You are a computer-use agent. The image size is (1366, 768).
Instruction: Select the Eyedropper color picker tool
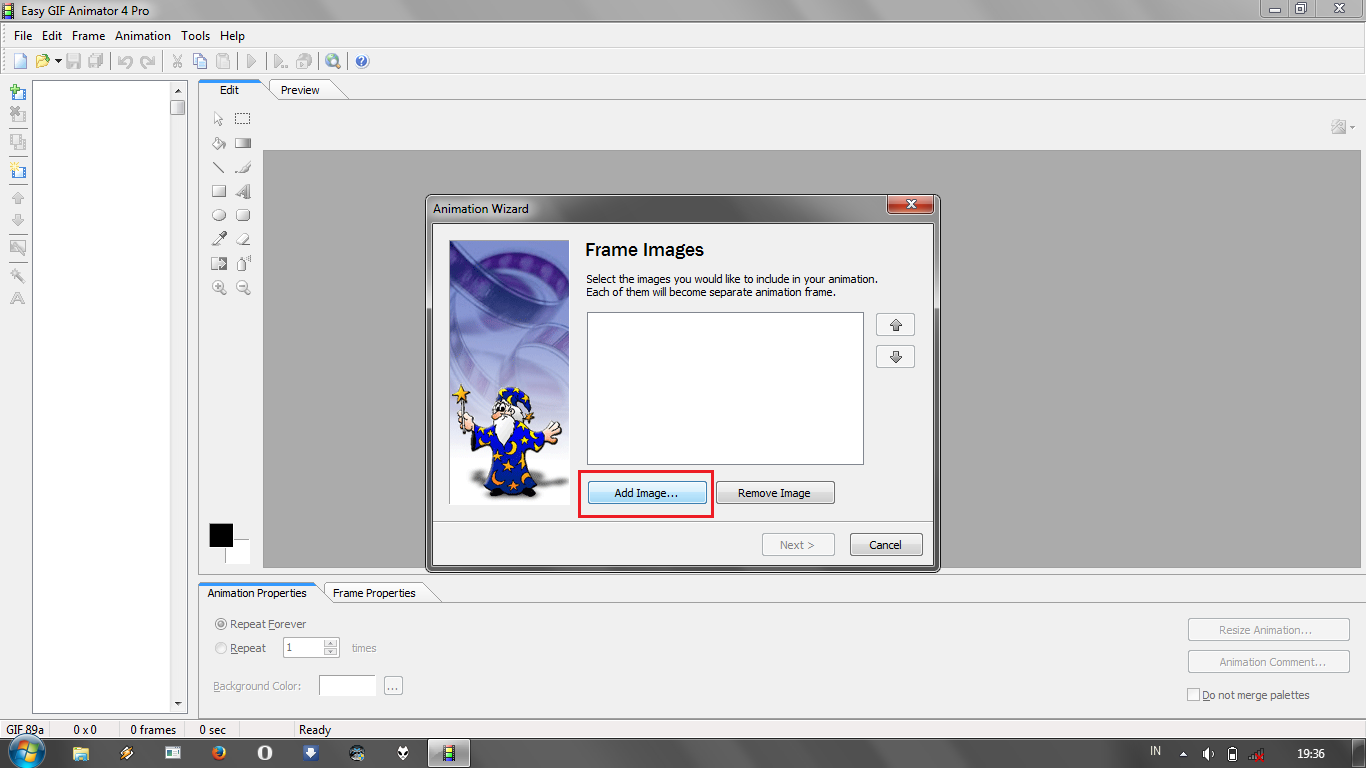click(219, 239)
